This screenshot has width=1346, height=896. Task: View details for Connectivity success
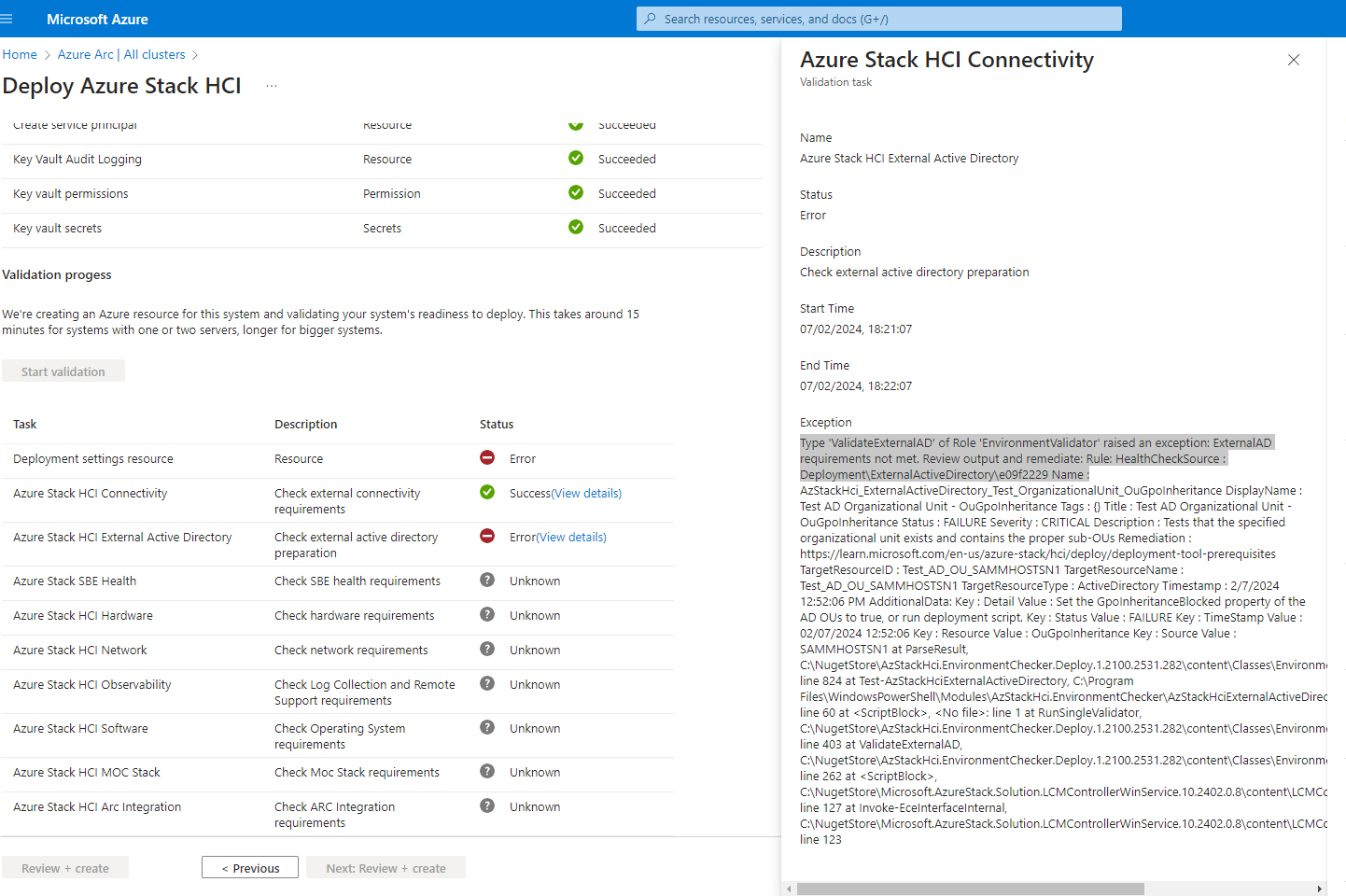(x=586, y=493)
